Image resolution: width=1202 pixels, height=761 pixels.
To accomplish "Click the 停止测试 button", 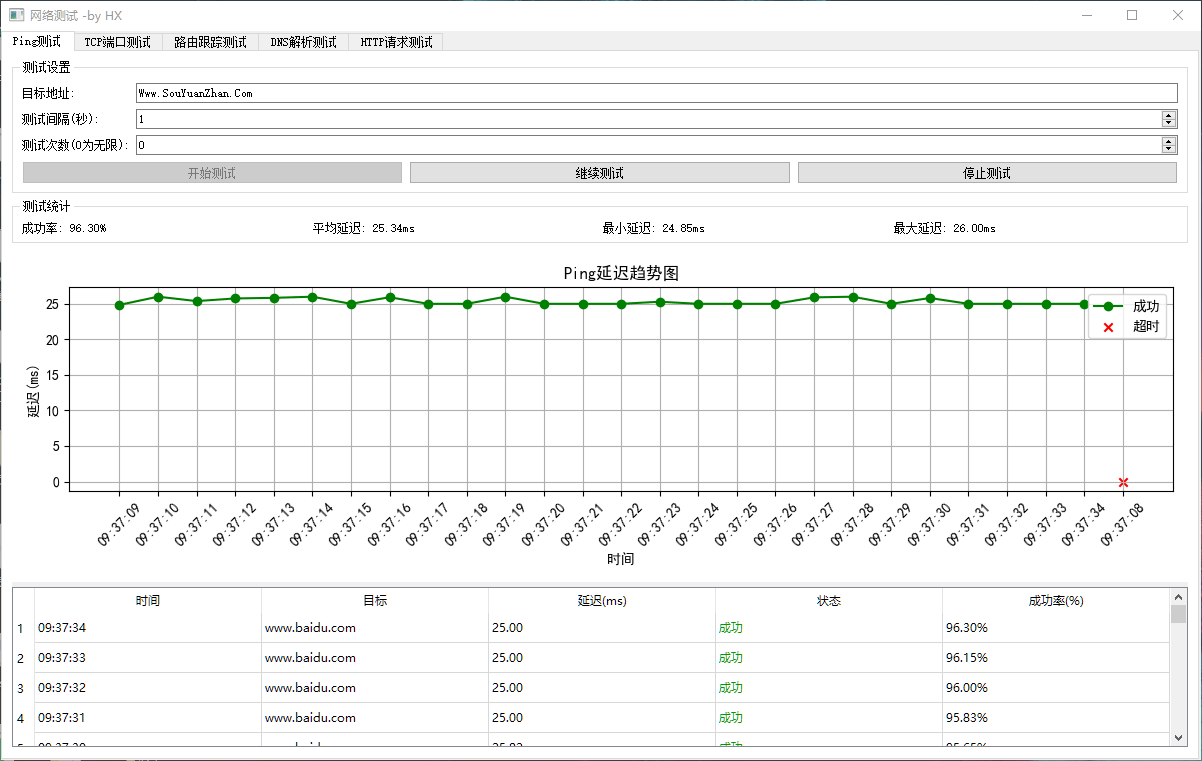I will point(986,173).
